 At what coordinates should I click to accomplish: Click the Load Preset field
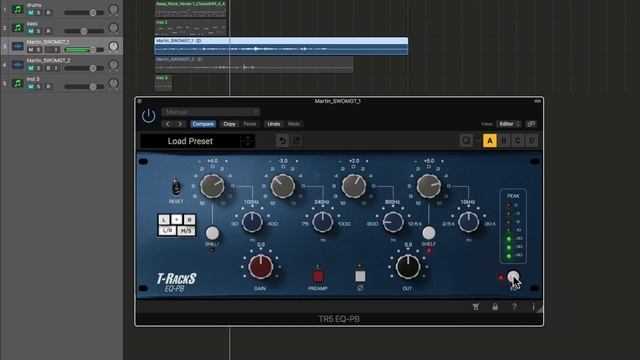[190, 141]
